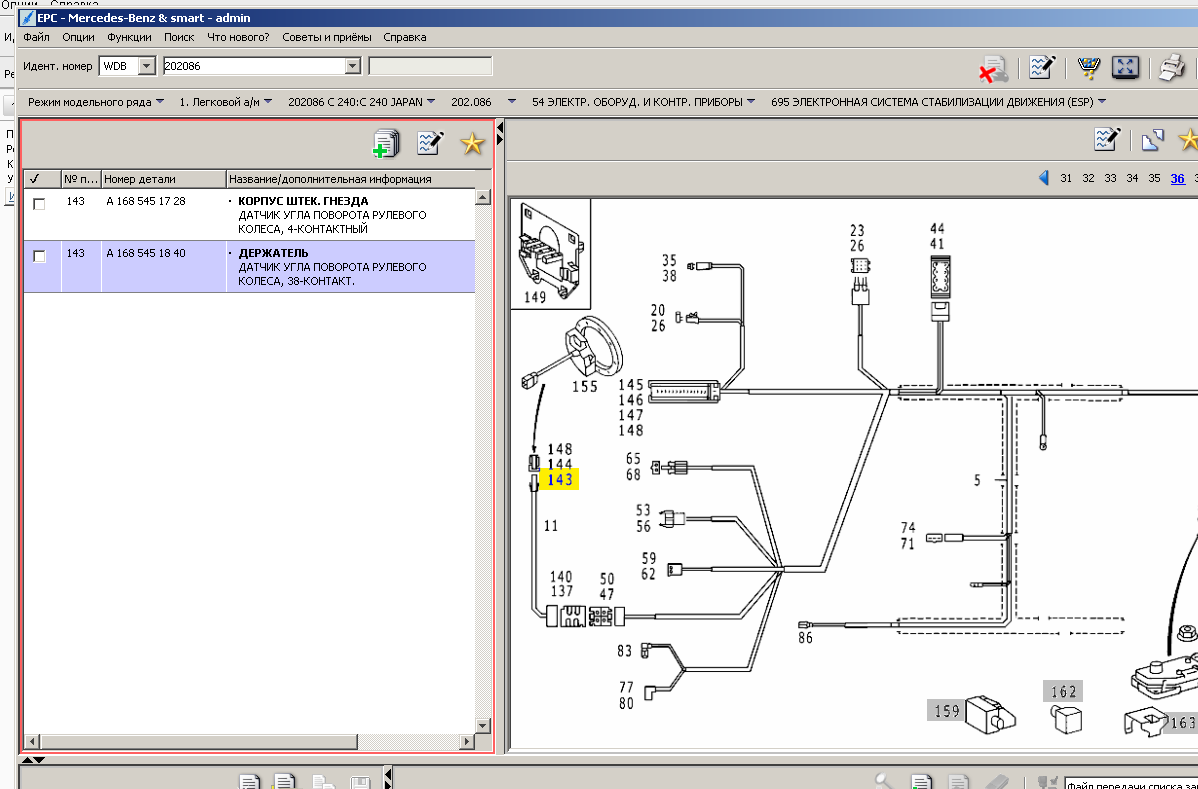Click the highlighted 143 callout in the diagram

tap(559, 480)
